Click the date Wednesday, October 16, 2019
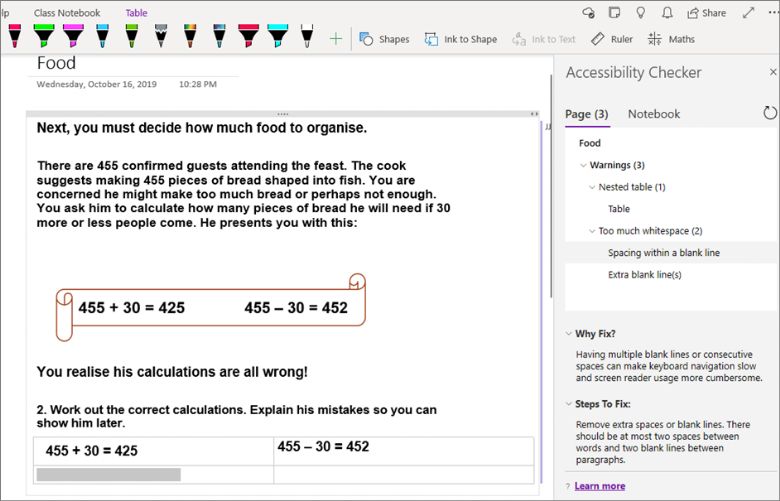Viewport: 780px width, 501px height. pos(97,84)
